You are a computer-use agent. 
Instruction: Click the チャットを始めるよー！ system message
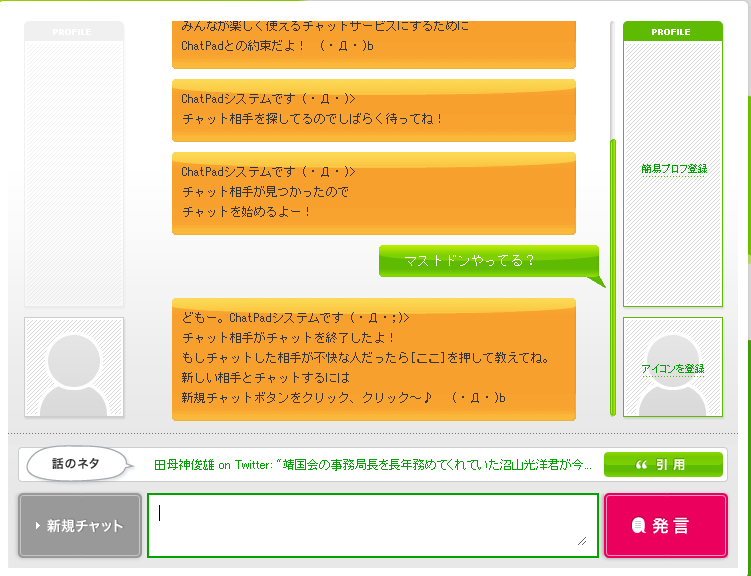click(x=246, y=212)
